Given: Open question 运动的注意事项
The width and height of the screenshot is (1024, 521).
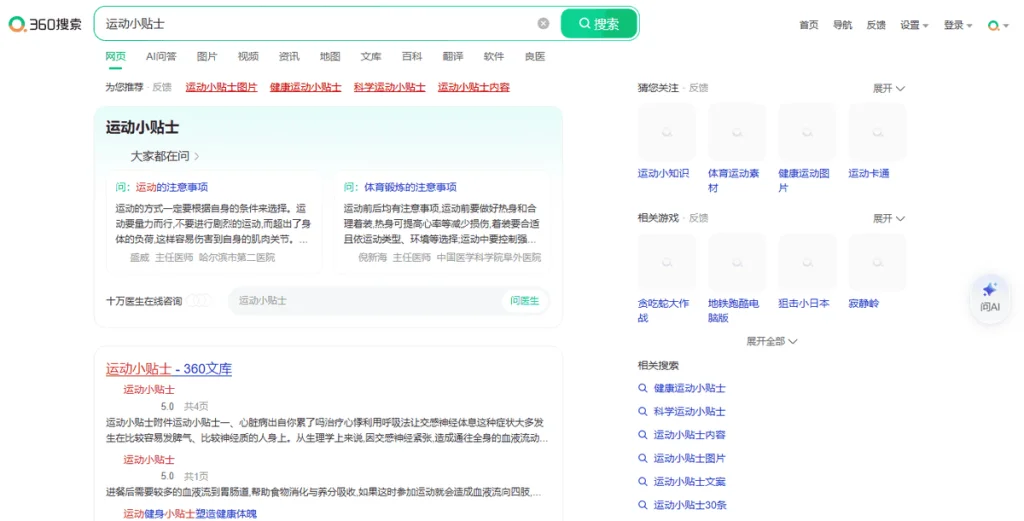Looking at the screenshot, I should [172, 187].
